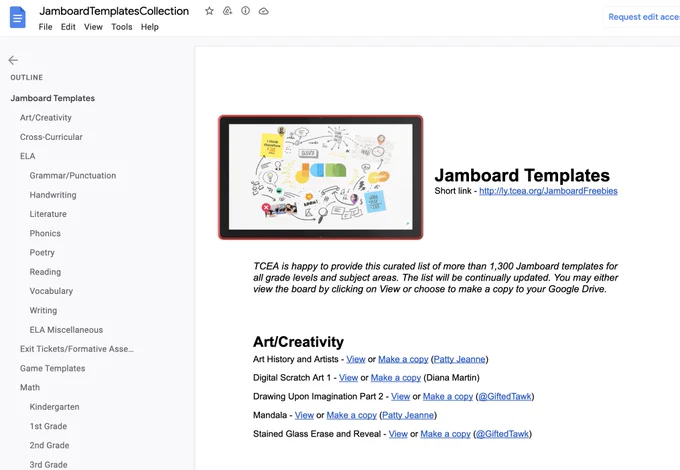Select the Reading outline entry
The image size is (680, 470).
[45, 272]
